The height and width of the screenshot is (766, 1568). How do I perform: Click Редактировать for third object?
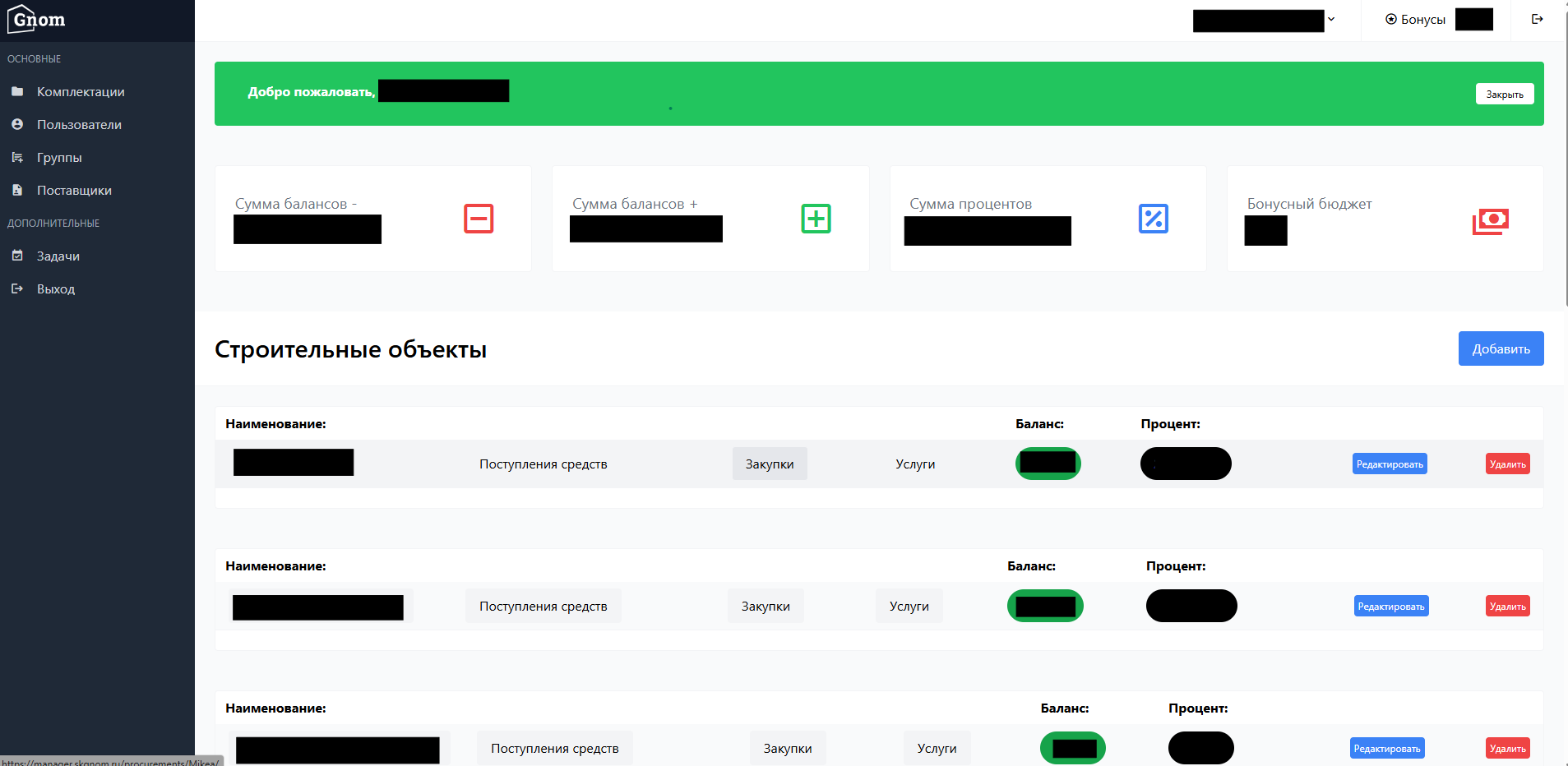[x=1387, y=748]
